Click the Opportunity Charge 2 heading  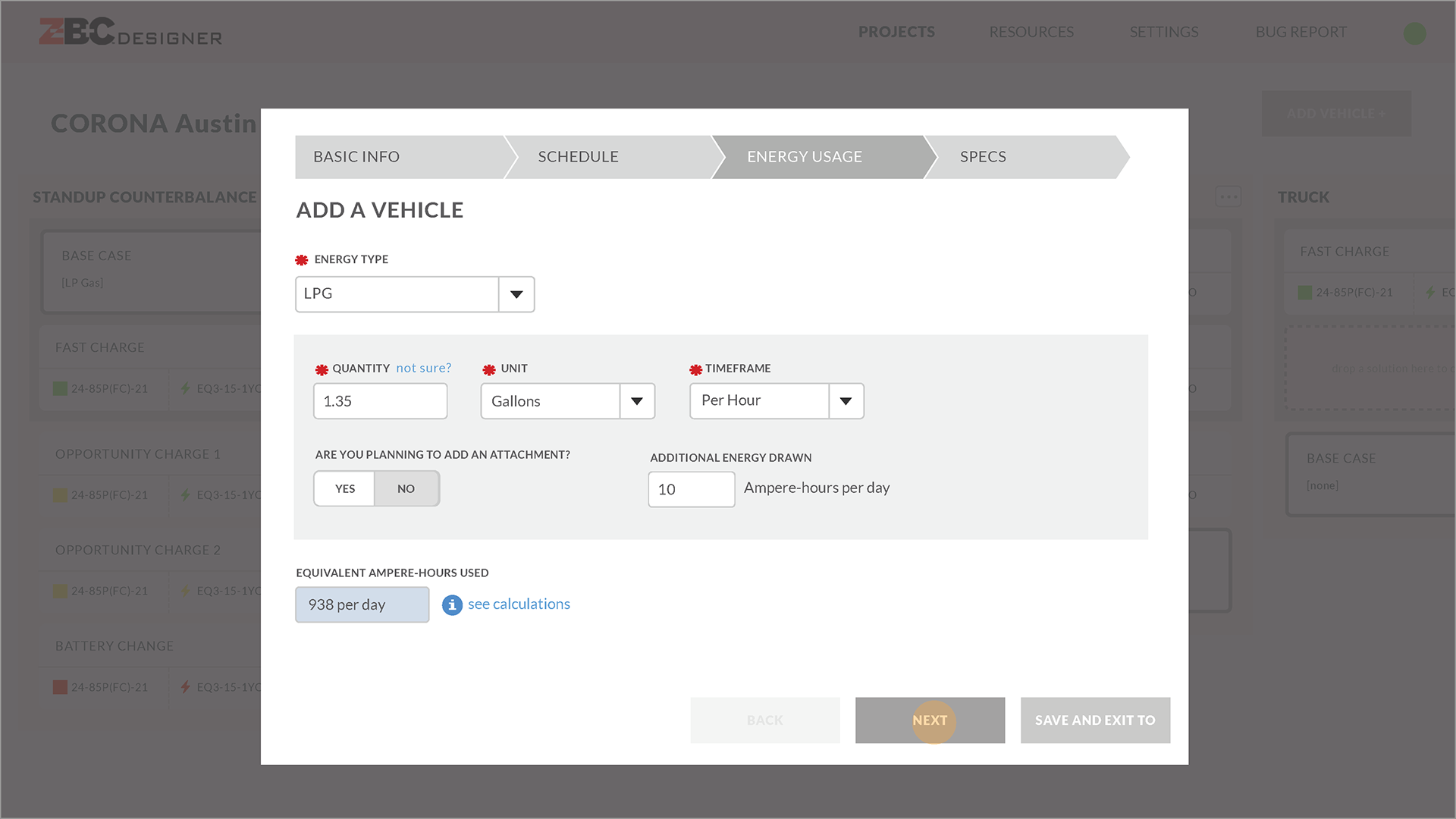click(137, 551)
